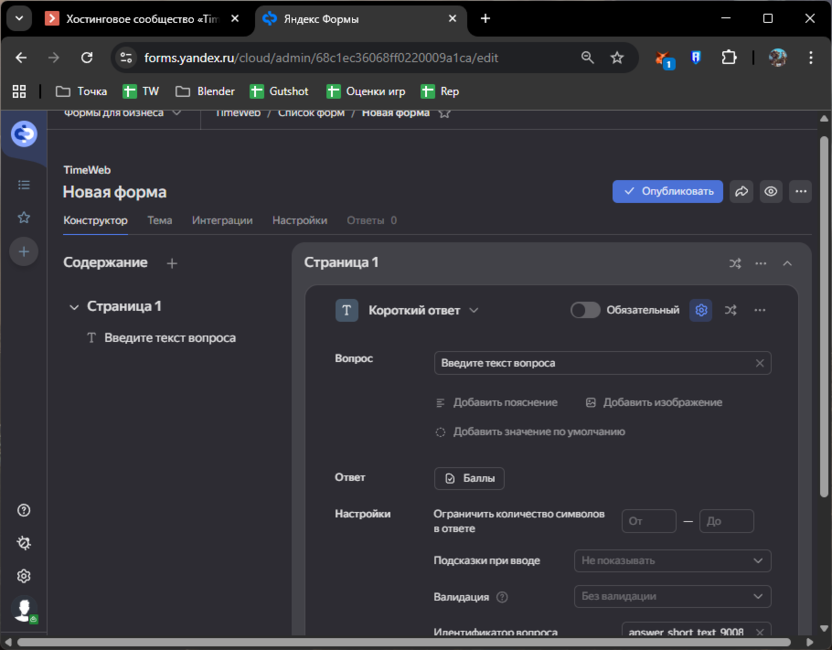The image size is (832, 650).
Task: Open the Подсказки при вводе dropdown
Action: coord(672,561)
